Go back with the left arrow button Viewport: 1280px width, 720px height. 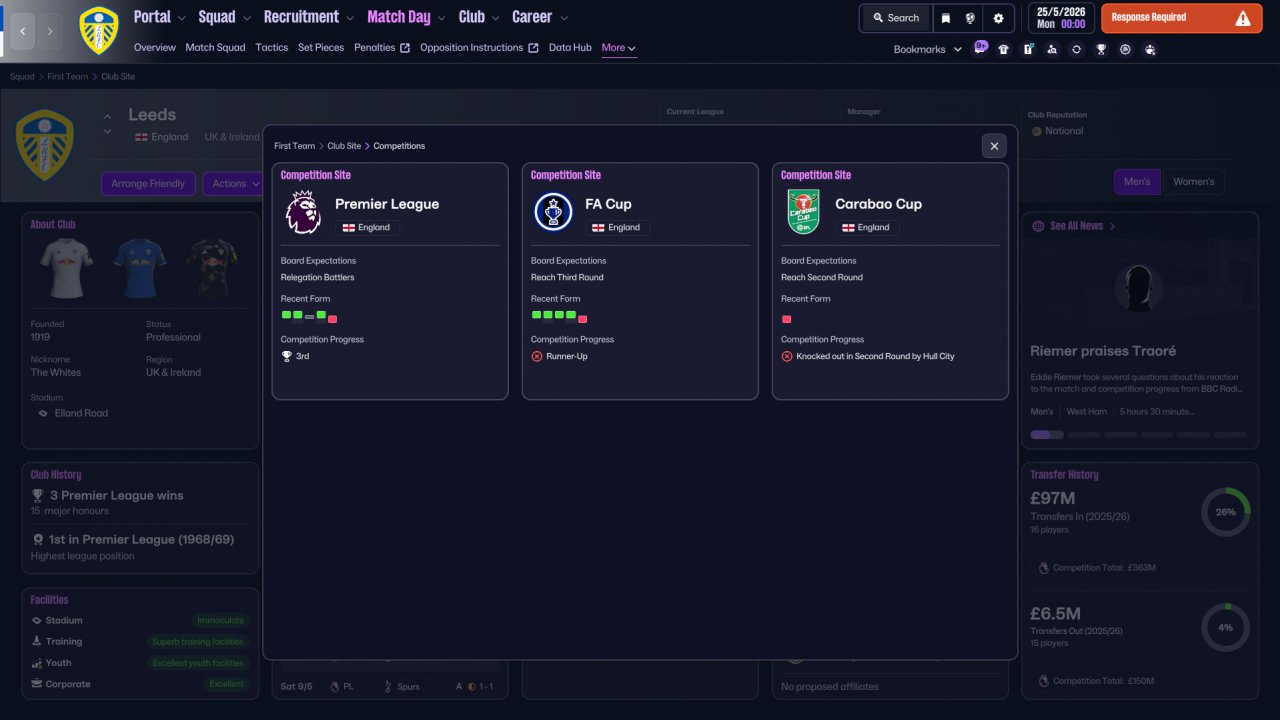click(x=22, y=31)
